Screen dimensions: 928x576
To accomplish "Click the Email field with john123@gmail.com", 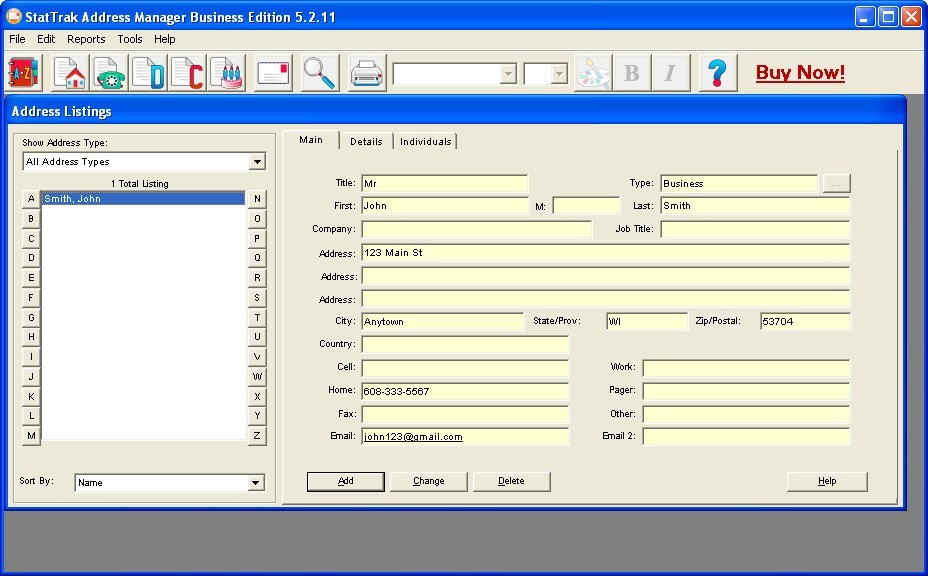I will [465, 437].
